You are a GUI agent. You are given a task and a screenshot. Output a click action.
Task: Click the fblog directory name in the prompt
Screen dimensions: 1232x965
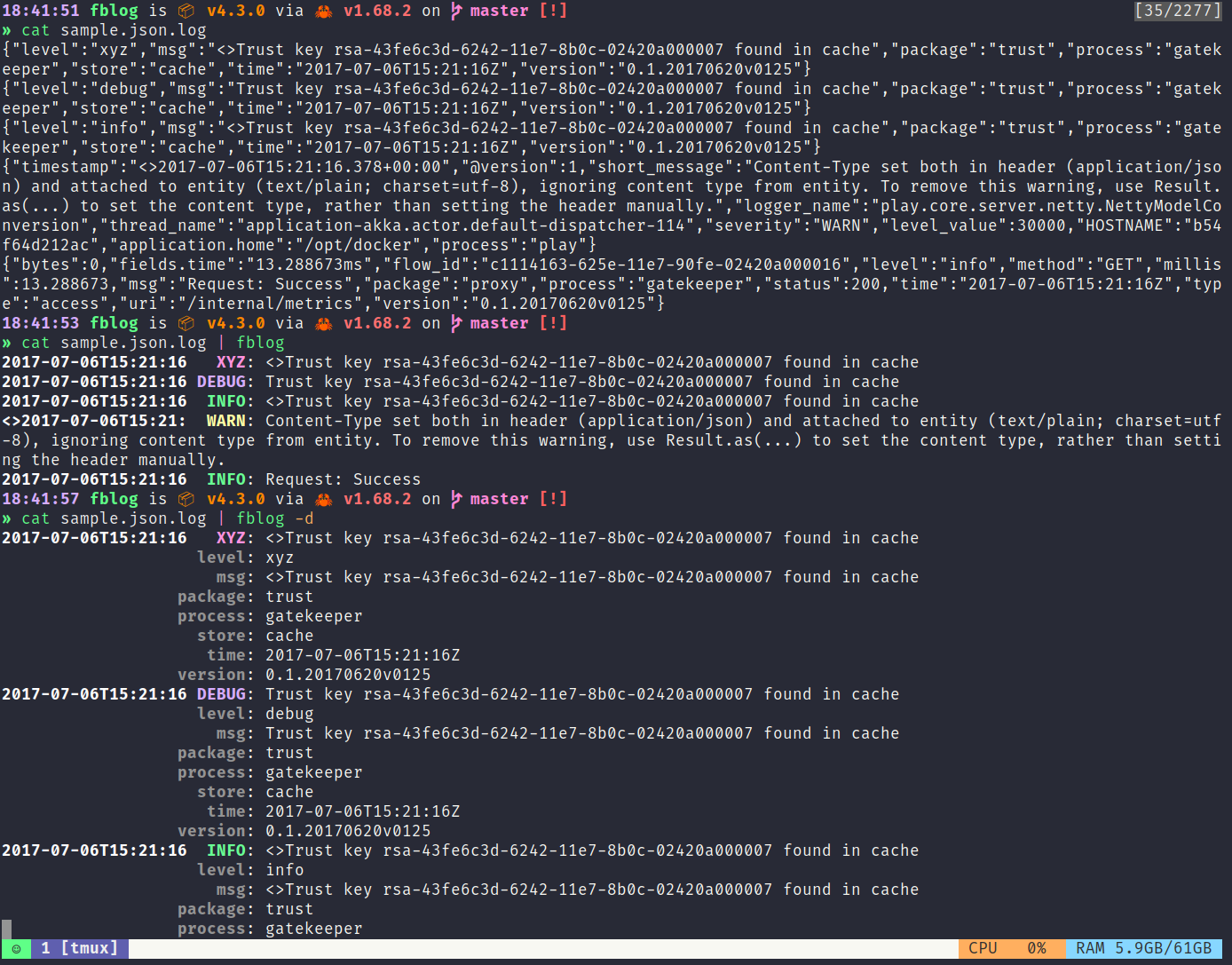point(114,12)
